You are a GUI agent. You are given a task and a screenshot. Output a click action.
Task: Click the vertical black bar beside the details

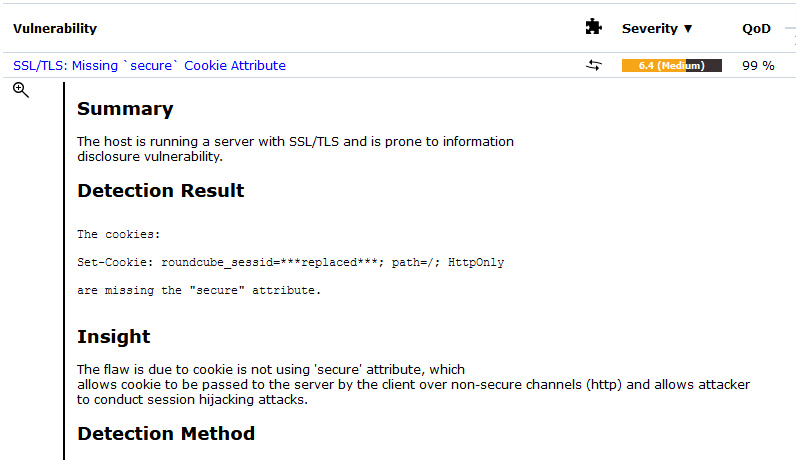[x=64, y=271]
